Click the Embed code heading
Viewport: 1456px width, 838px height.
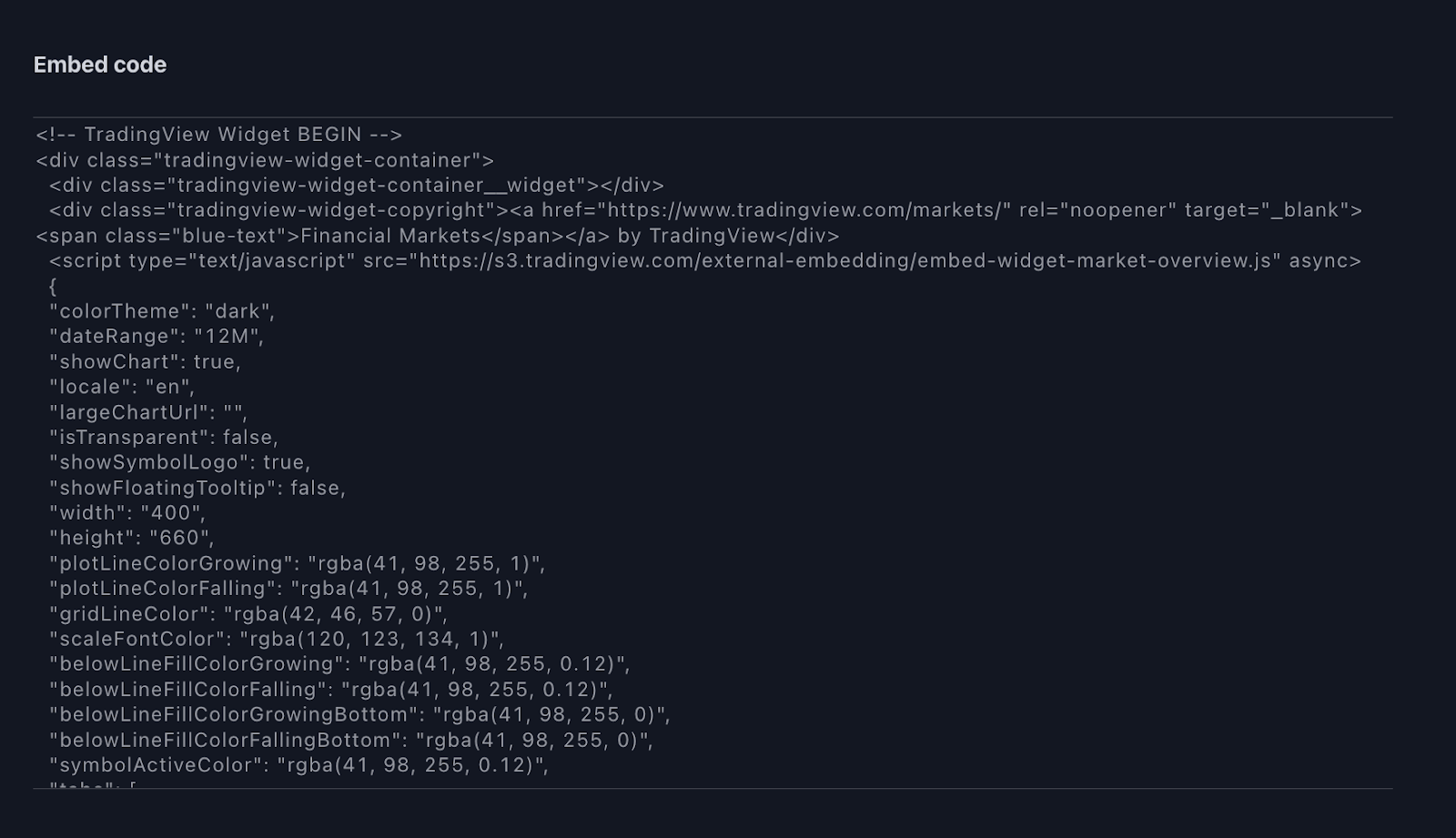[x=100, y=65]
